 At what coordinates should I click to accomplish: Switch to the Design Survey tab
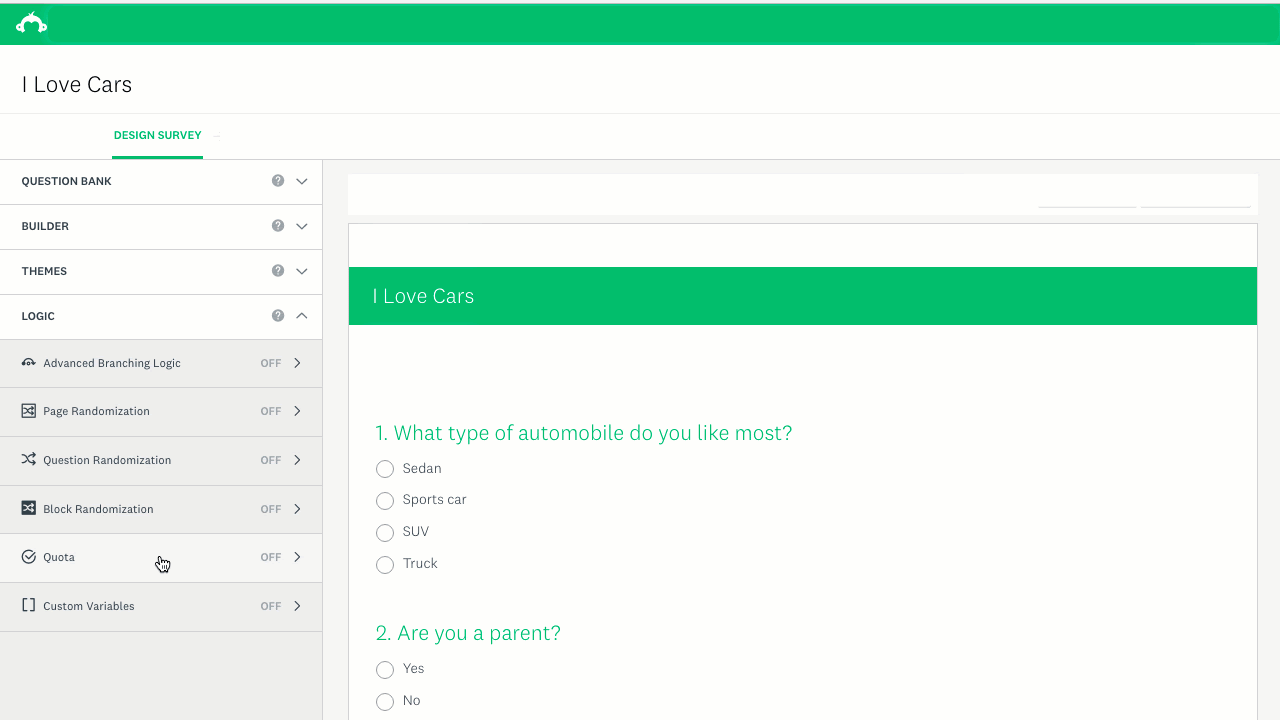(157, 135)
